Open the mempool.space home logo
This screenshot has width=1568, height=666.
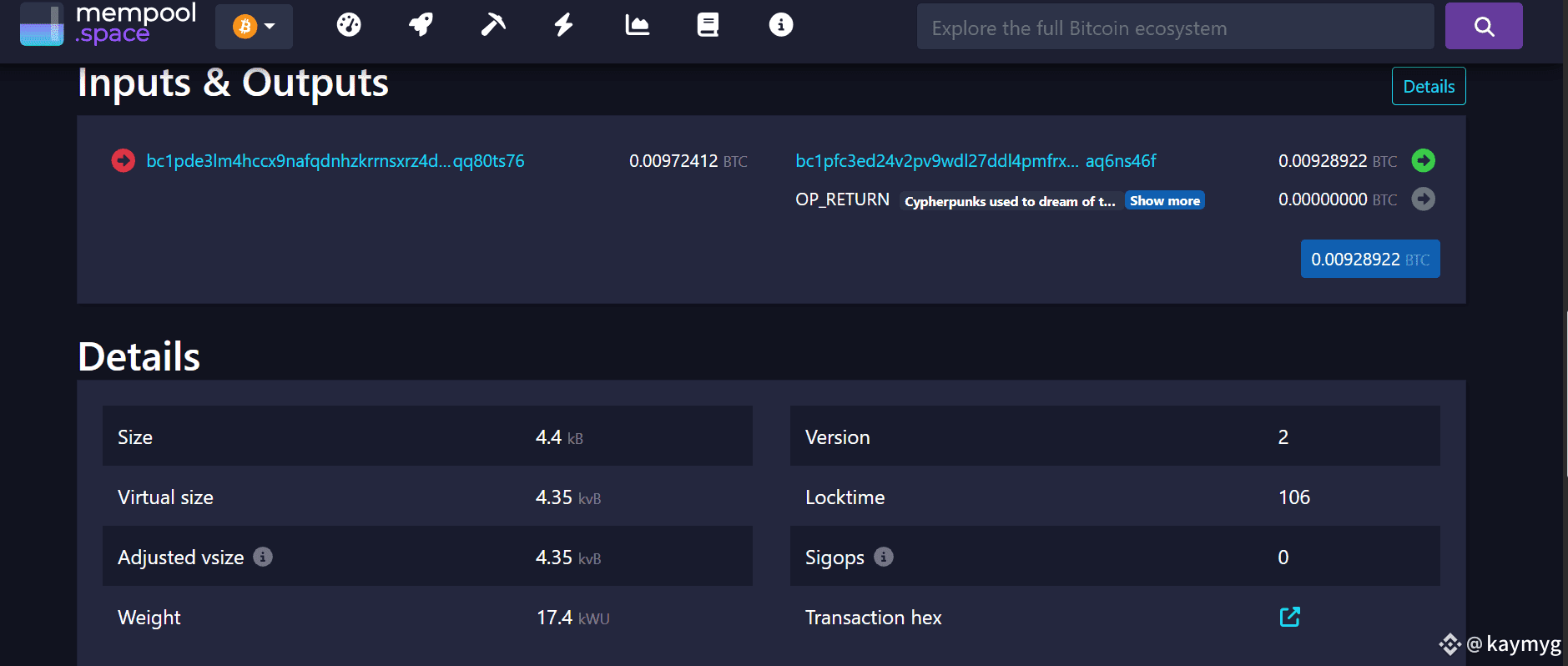click(x=108, y=24)
